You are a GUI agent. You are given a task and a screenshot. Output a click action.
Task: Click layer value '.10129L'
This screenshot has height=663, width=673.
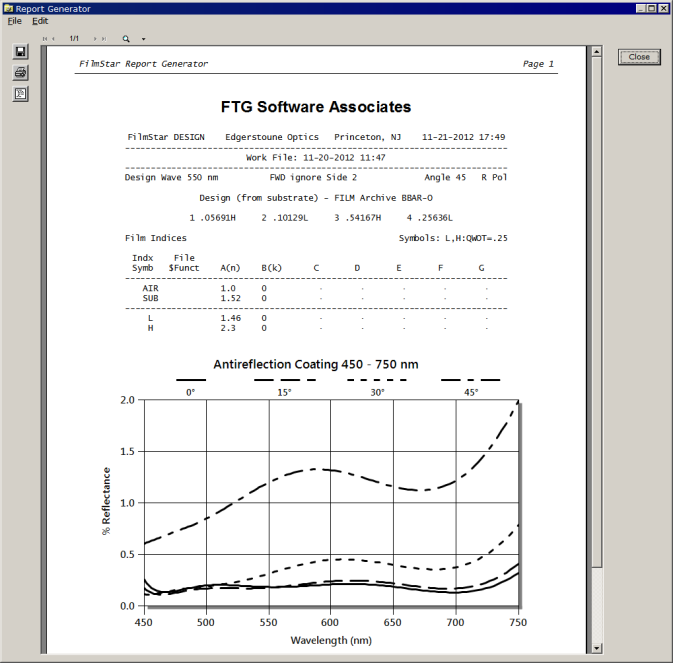(x=290, y=218)
